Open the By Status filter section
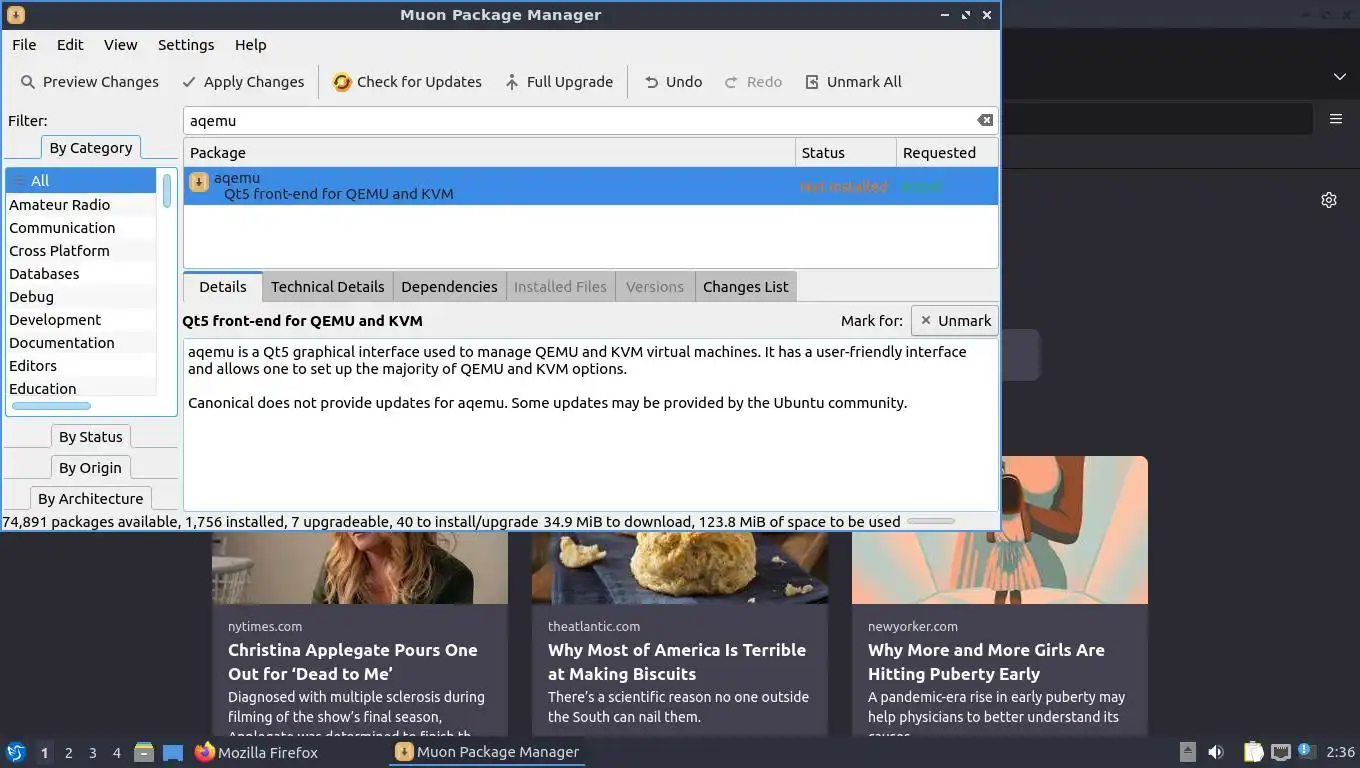The width and height of the screenshot is (1360, 768). (90, 437)
